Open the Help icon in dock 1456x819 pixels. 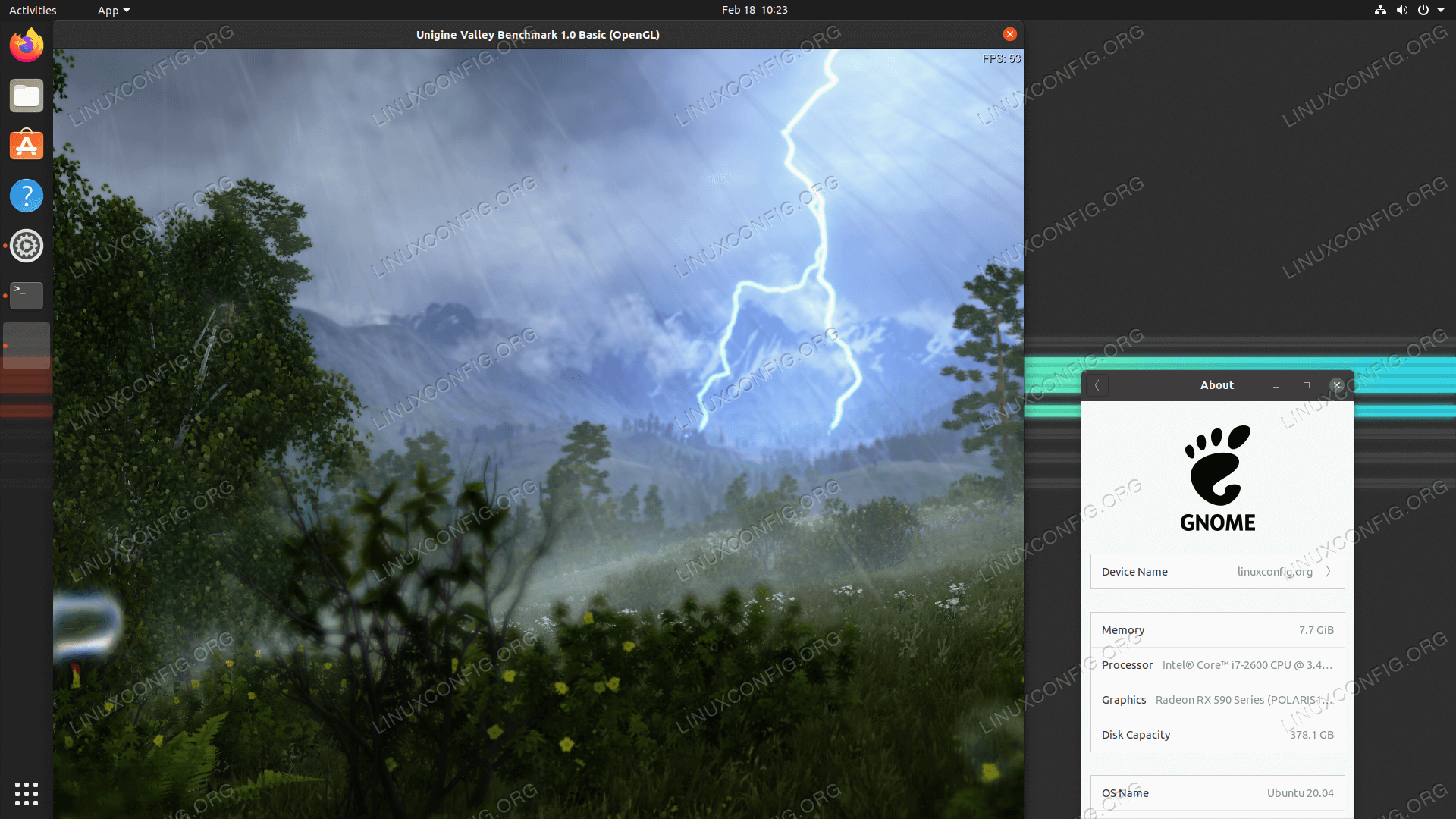pos(27,196)
